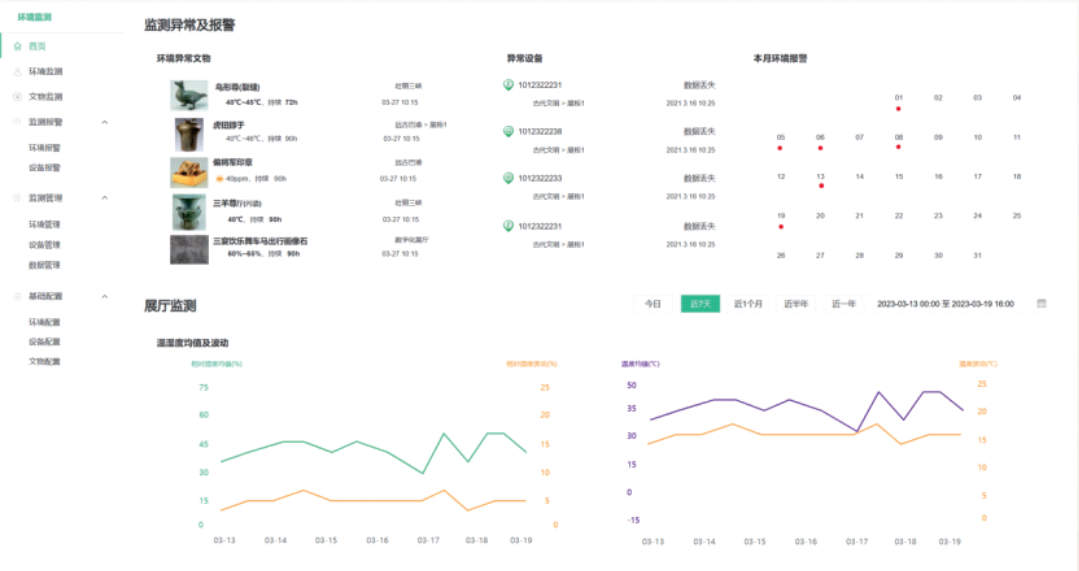Click the device icon next to 1012322238
The image size is (1079, 571).
(x=508, y=131)
